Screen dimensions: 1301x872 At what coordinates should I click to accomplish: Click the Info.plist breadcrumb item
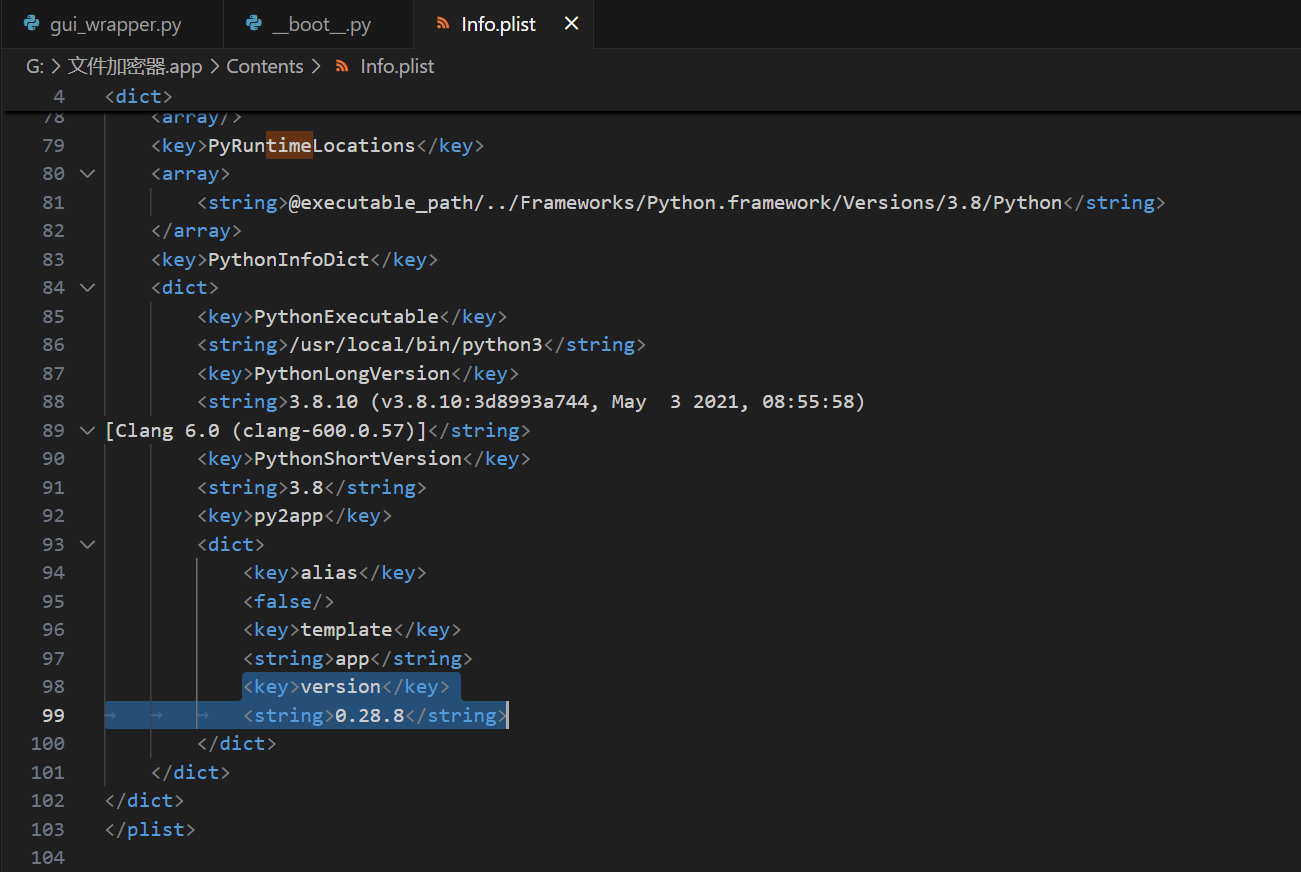click(397, 67)
